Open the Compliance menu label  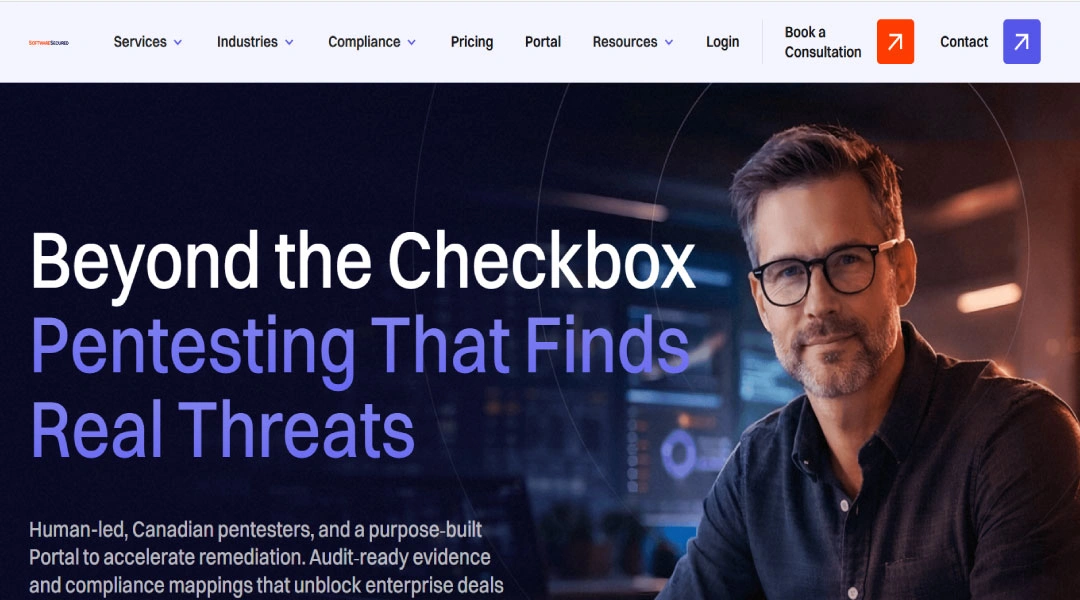click(x=364, y=42)
